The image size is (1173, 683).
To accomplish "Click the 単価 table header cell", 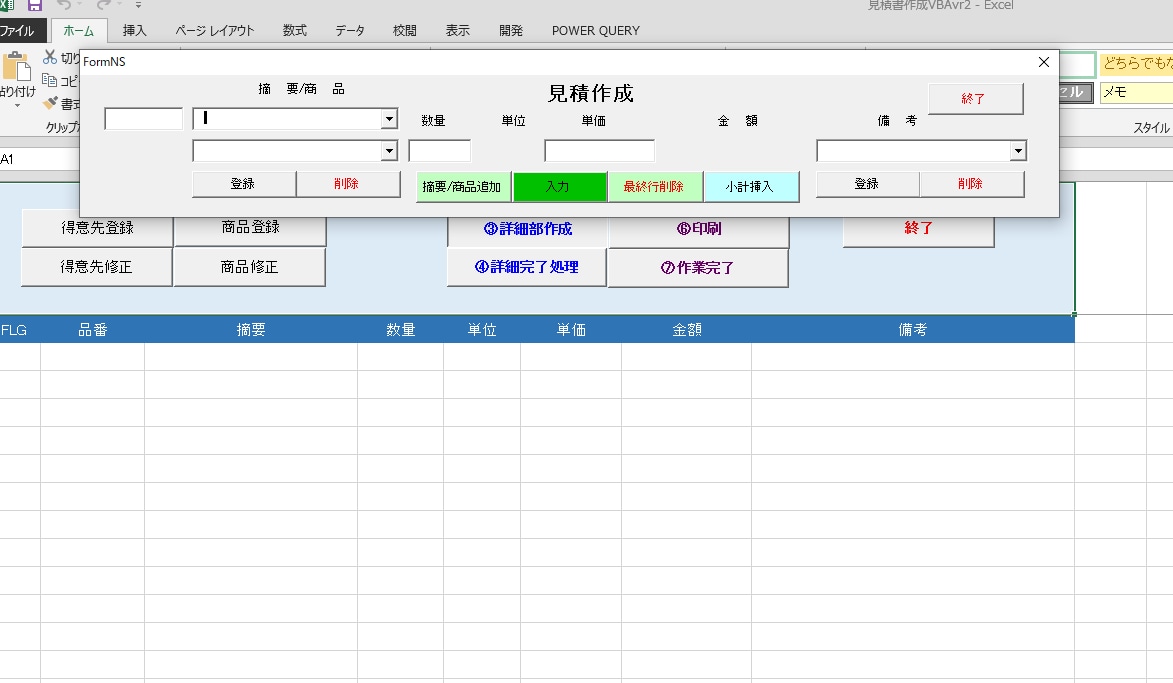I will pos(572,330).
